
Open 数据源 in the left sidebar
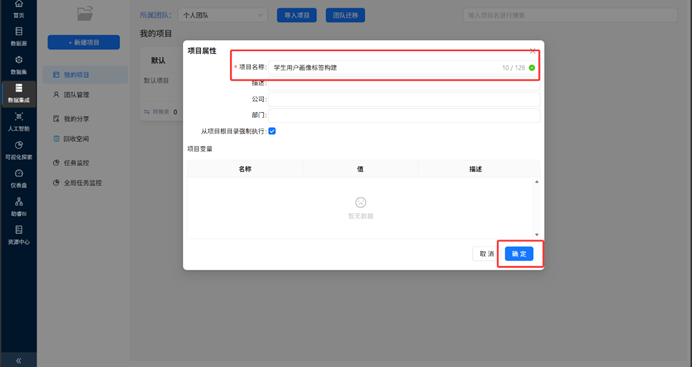19,37
